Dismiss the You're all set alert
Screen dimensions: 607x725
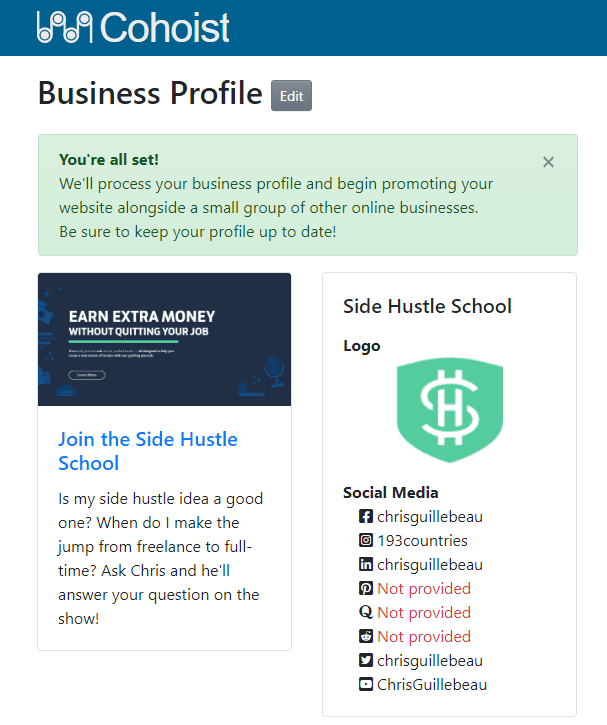[548, 162]
